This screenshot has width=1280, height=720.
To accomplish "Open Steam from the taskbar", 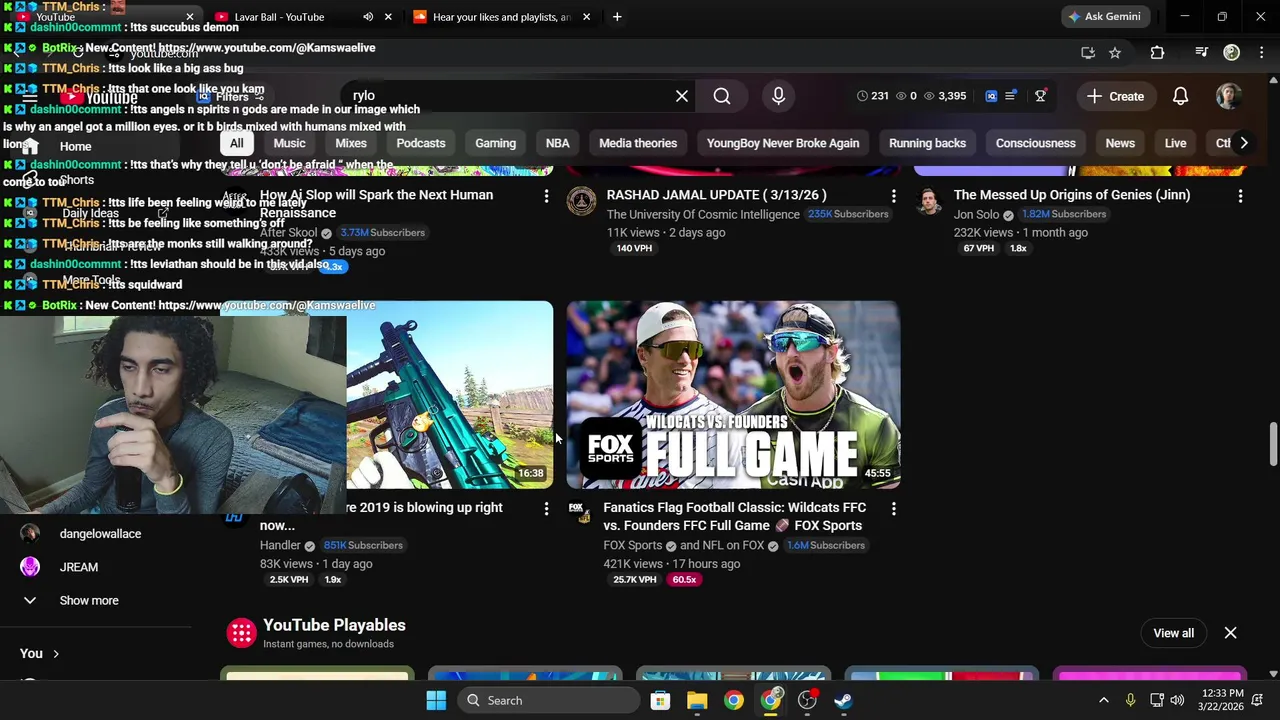I will click(844, 700).
